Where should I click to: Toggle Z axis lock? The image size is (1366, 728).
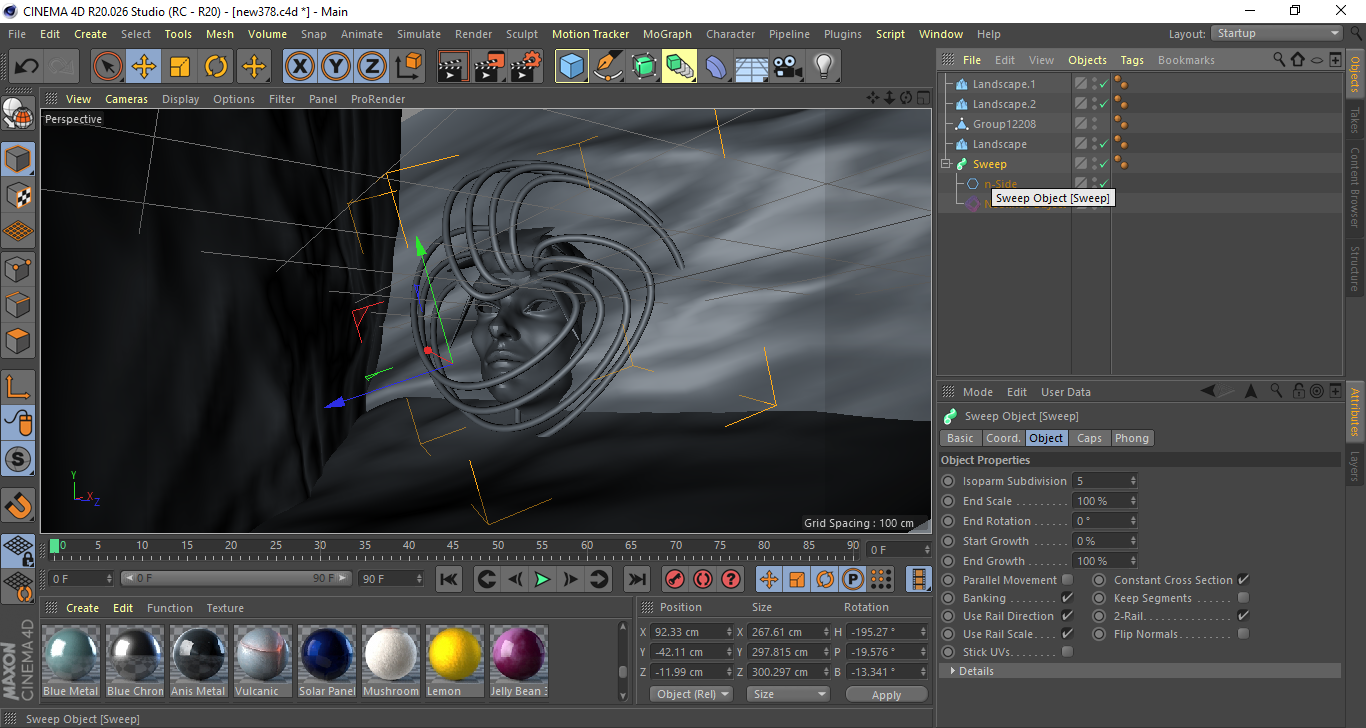point(372,67)
